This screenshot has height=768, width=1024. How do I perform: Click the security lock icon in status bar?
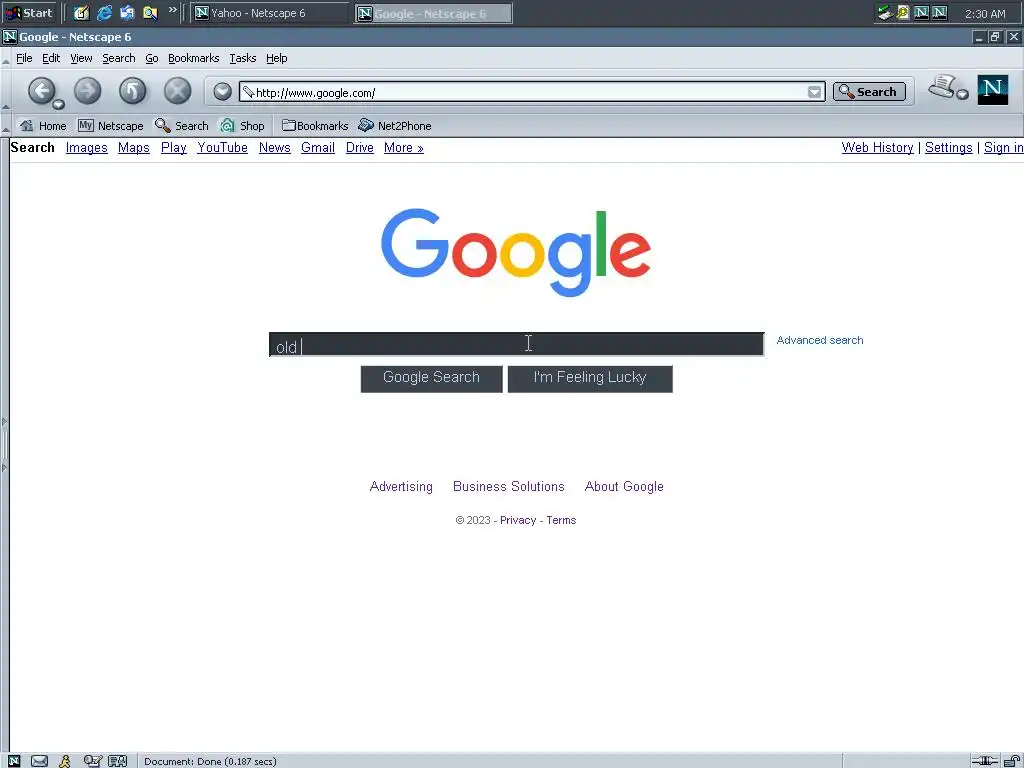(1012, 761)
